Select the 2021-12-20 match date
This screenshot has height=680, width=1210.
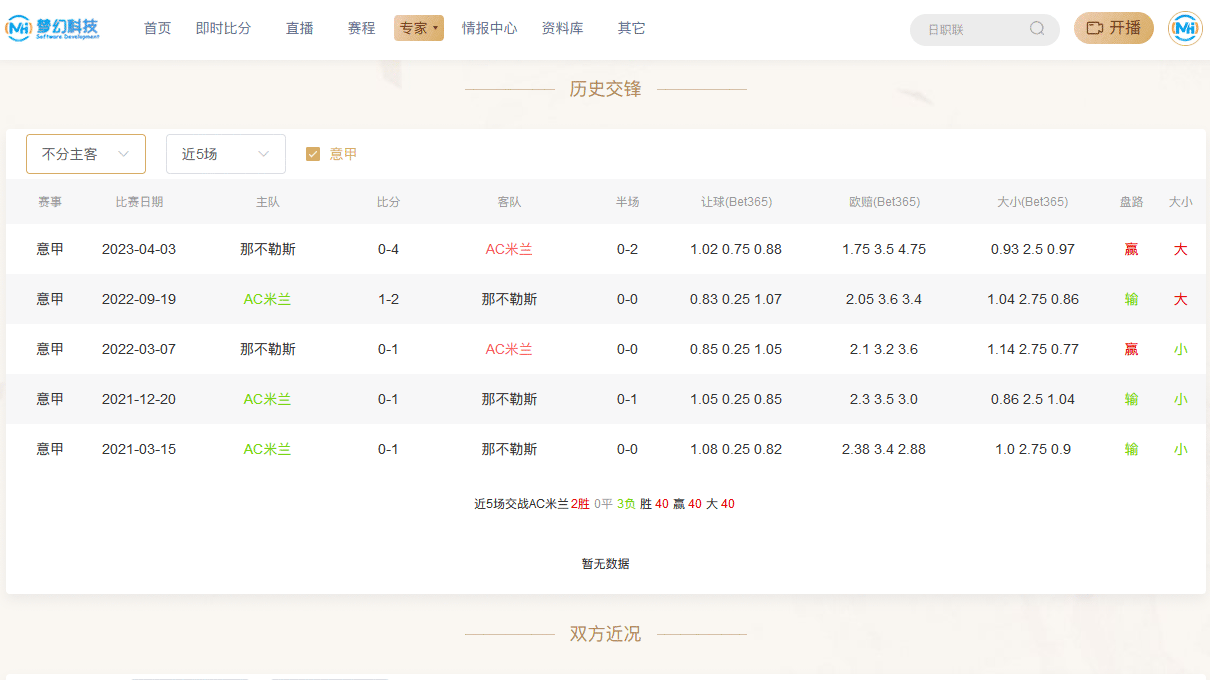pos(139,399)
